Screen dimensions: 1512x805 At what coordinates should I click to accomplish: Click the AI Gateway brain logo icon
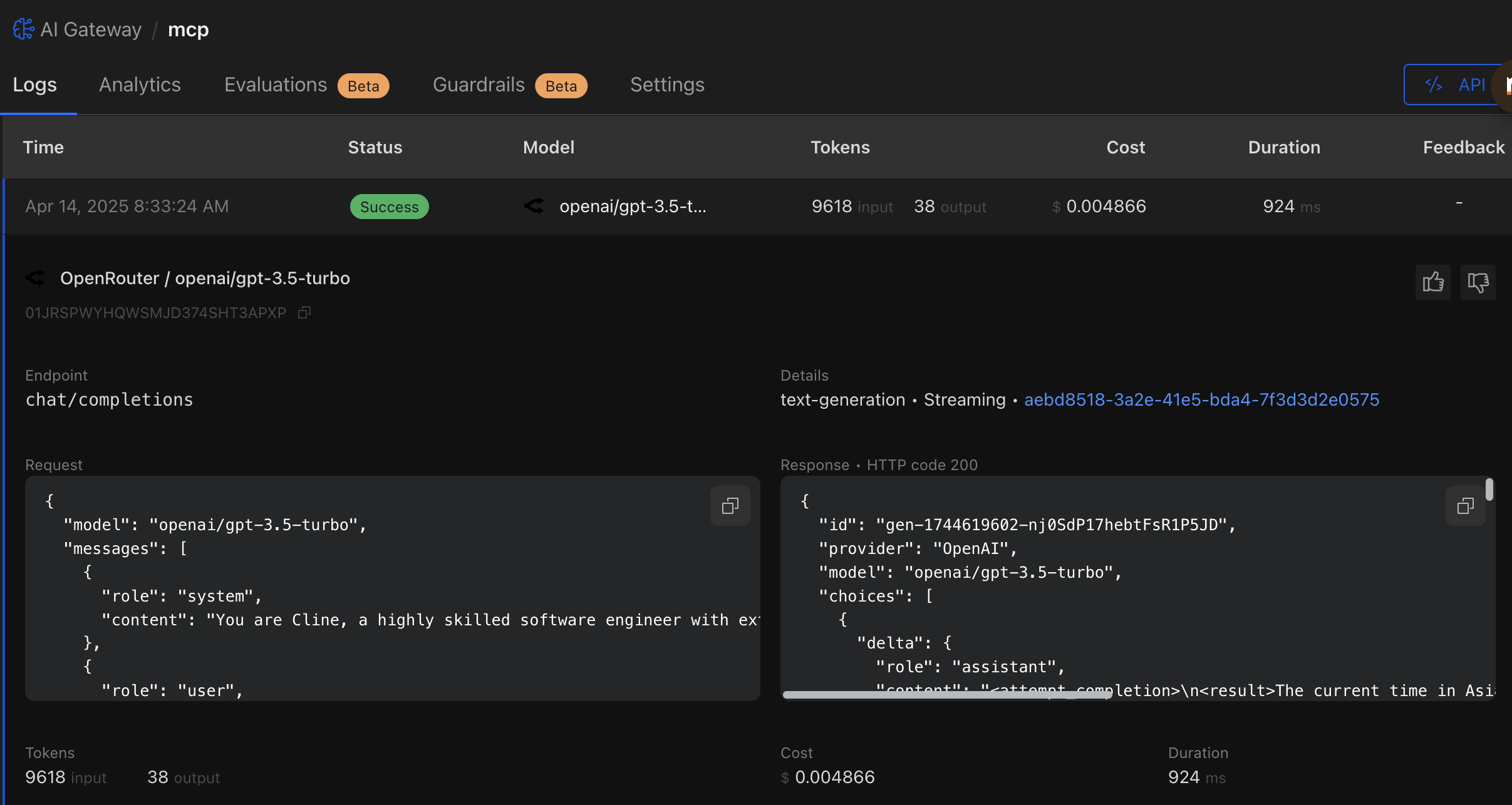pos(23,29)
